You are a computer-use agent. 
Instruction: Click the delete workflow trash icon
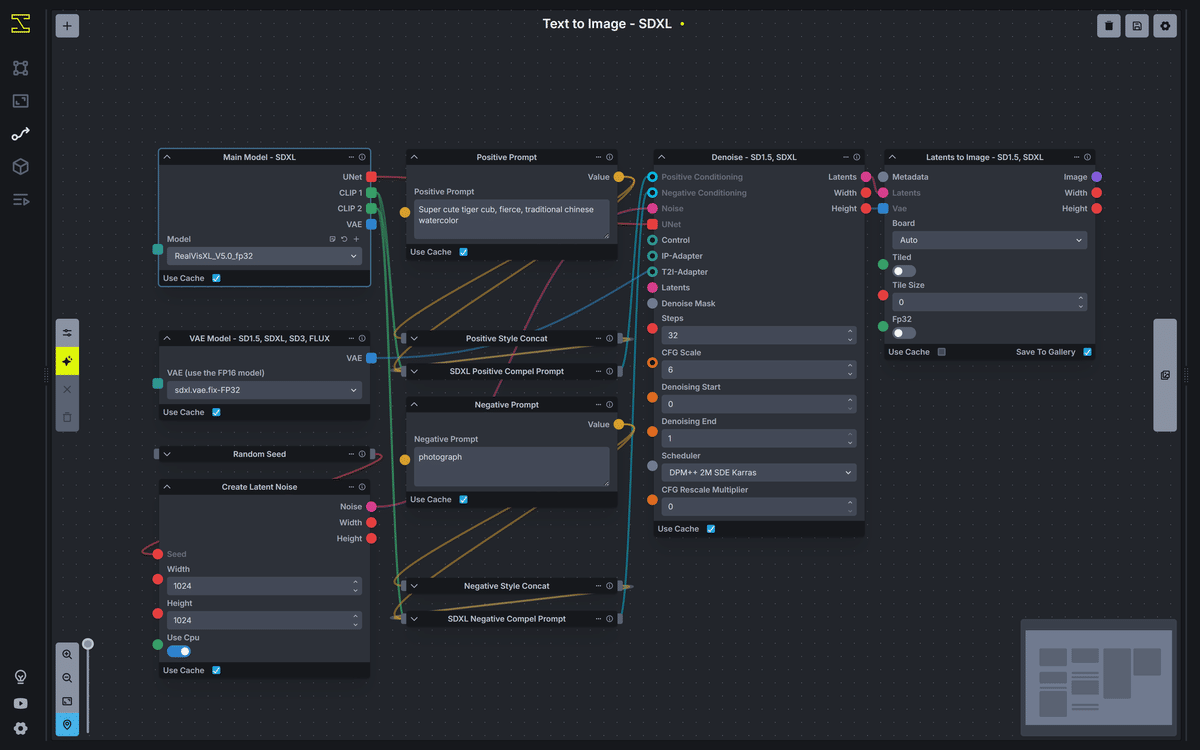[1108, 26]
